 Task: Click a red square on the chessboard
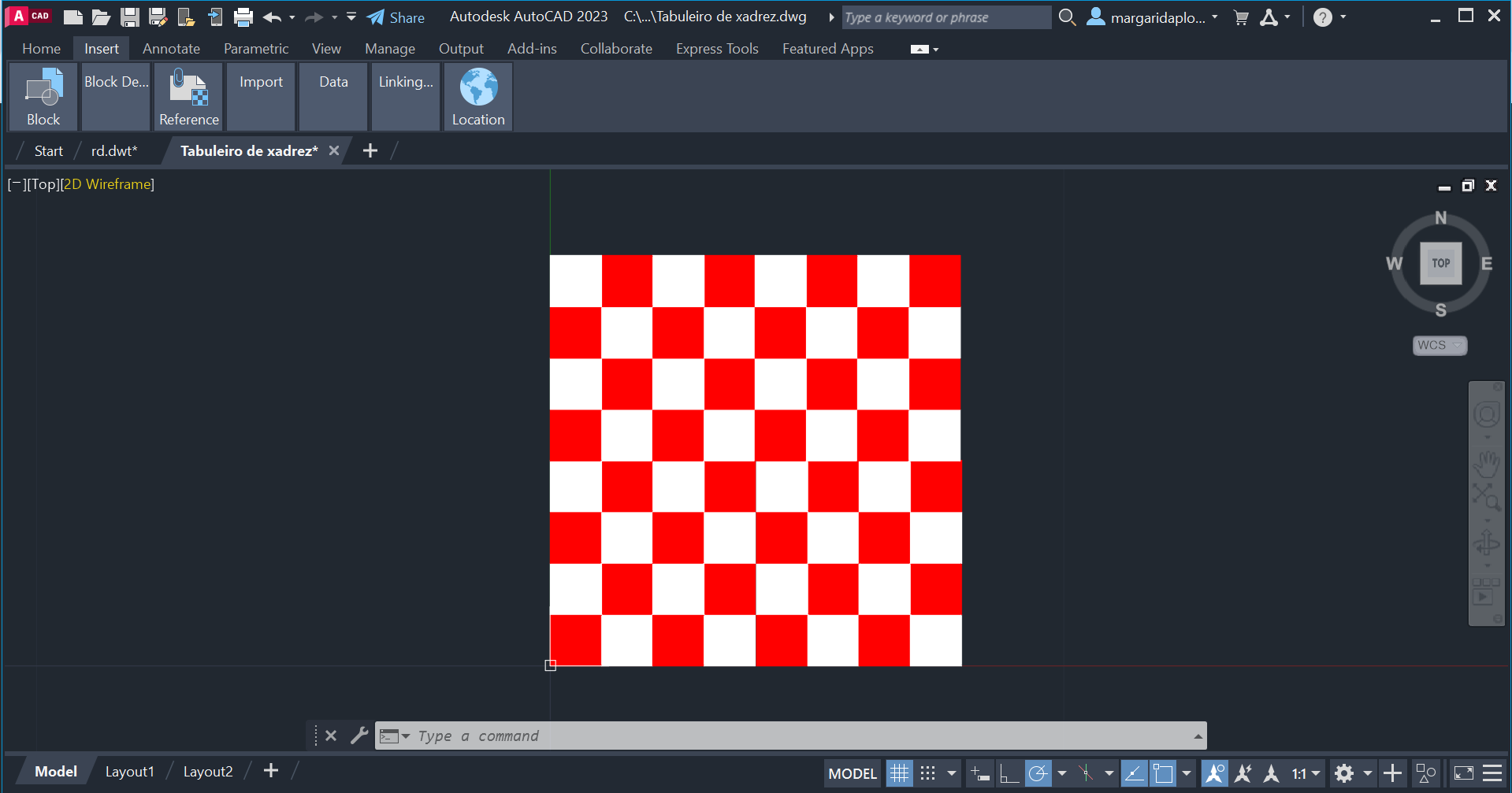pos(626,281)
